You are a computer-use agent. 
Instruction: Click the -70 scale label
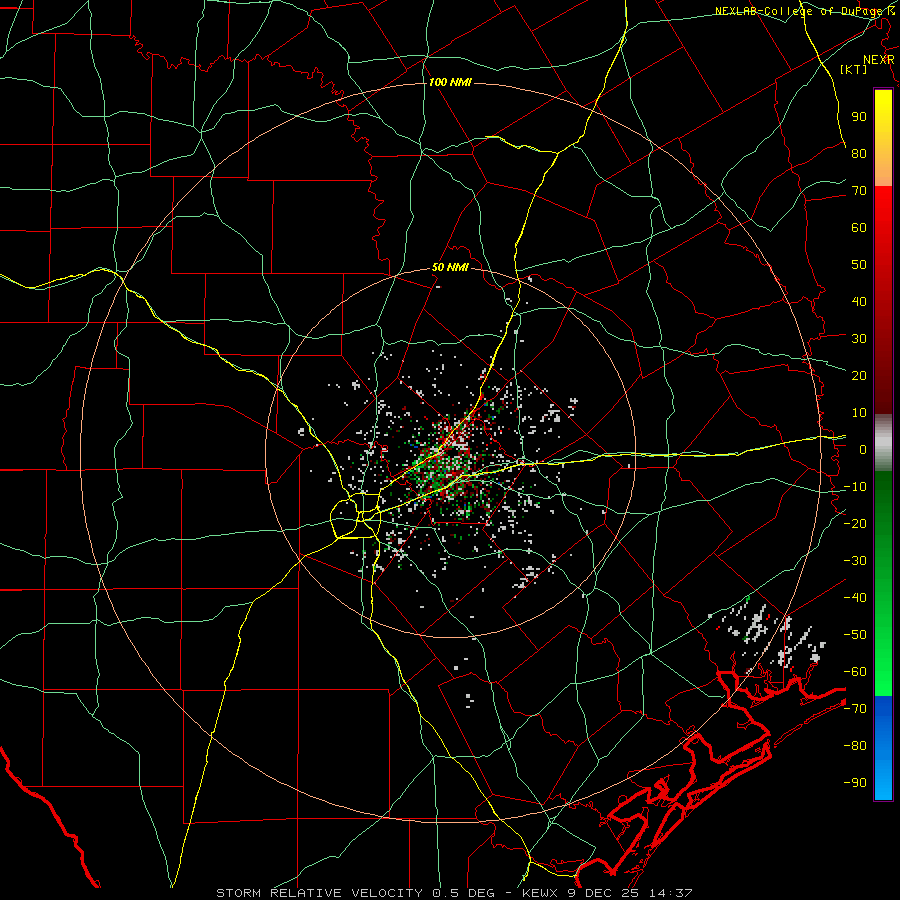(x=855, y=709)
